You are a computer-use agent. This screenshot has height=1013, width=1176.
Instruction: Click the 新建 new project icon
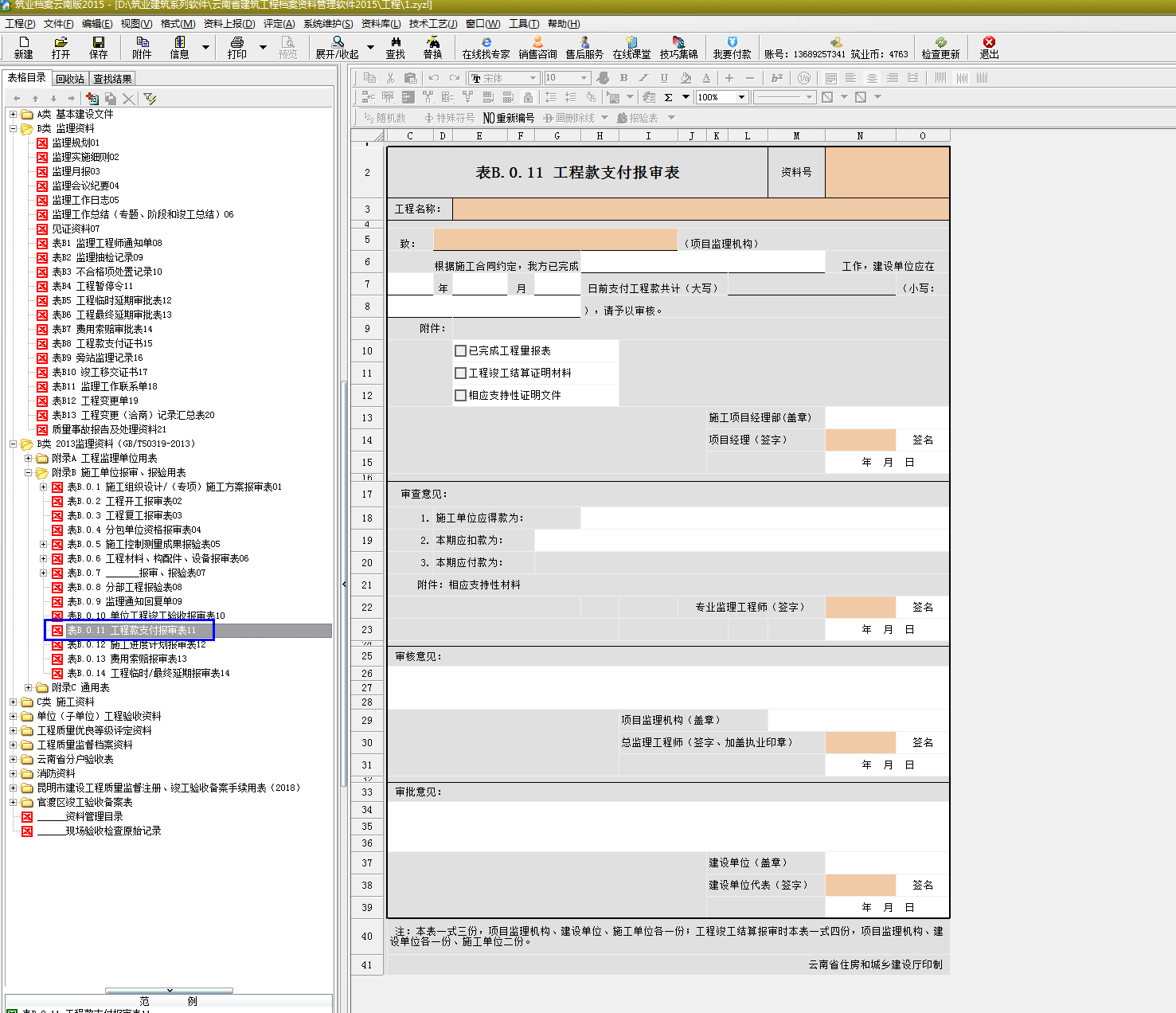click(24, 47)
